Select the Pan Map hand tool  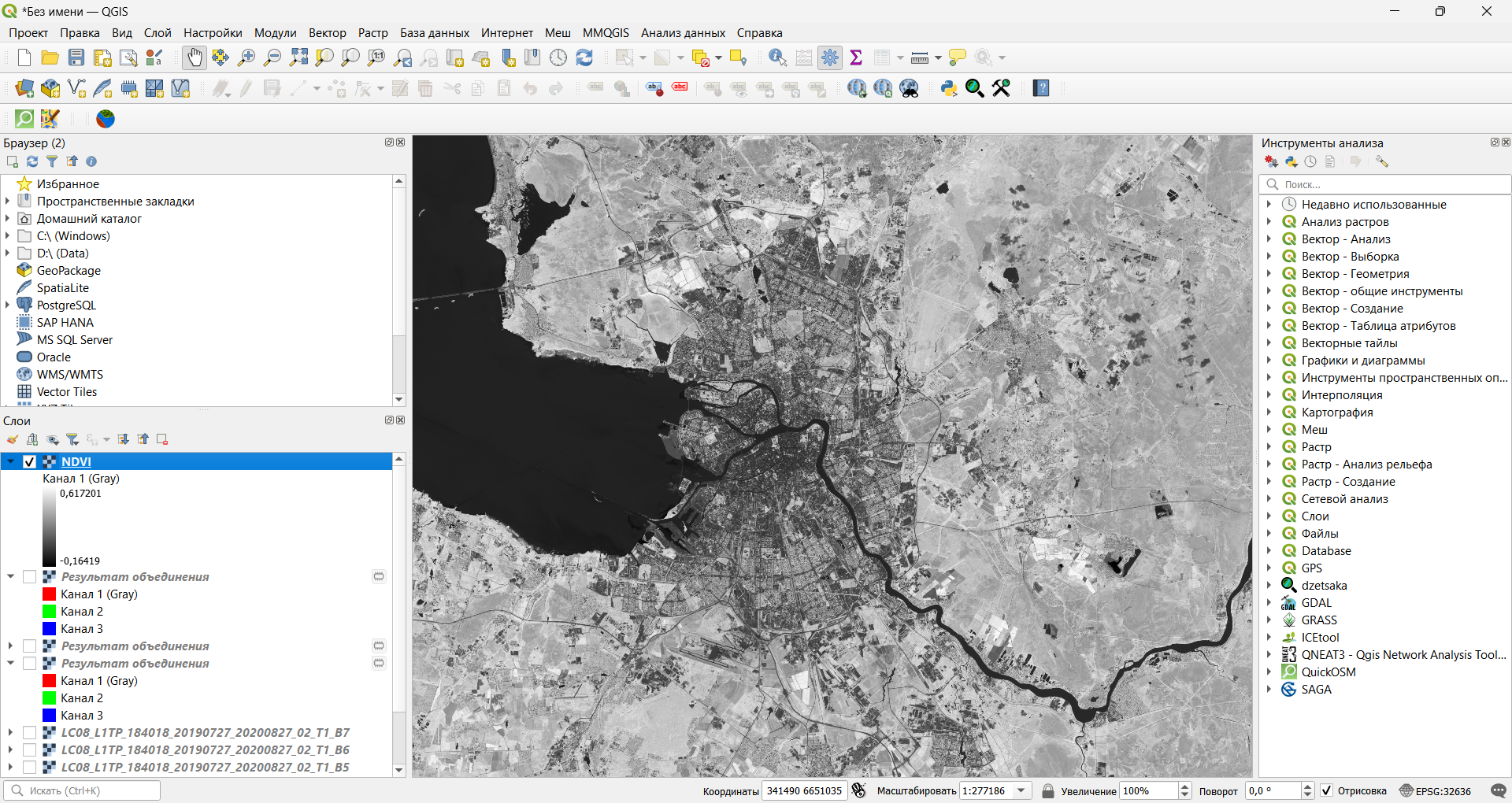tap(194, 57)
